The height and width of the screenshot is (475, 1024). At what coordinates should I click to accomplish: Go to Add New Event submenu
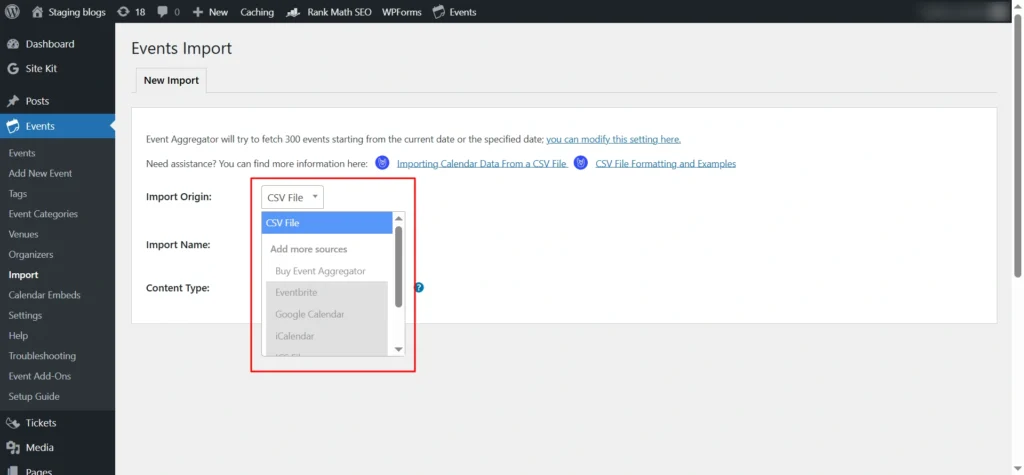coord(40,174)
